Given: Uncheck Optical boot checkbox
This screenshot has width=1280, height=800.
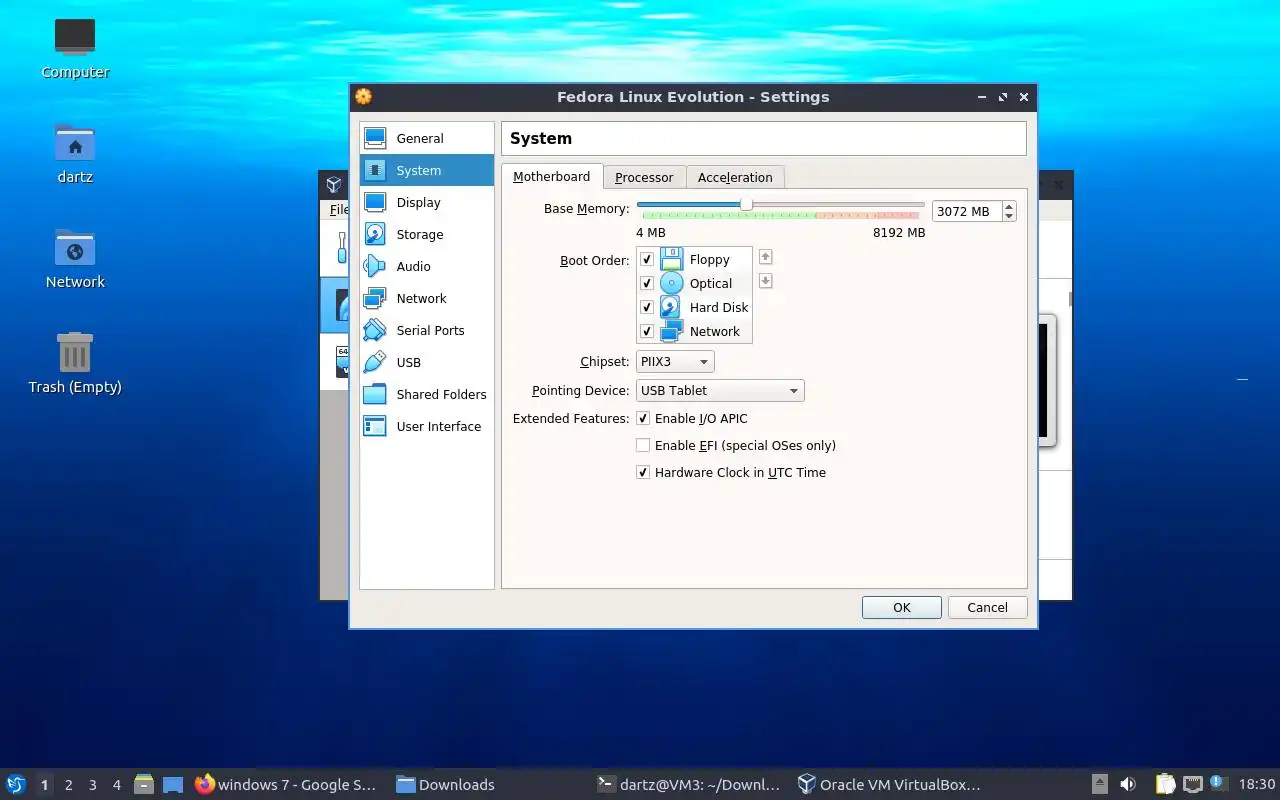Looking at the screenshot, I should point(646,283).
